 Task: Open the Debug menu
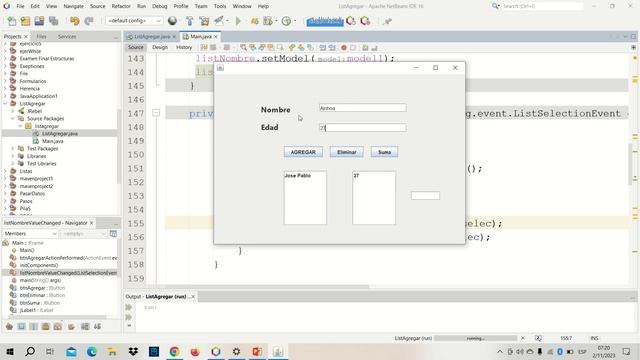point(160,6)
